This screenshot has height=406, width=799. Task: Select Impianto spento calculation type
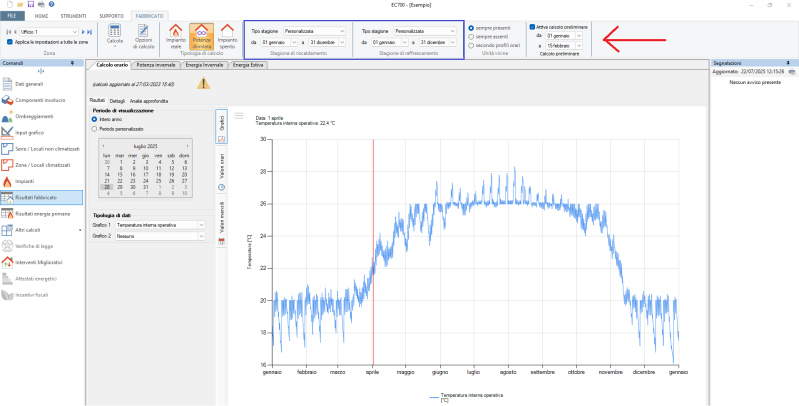point(226,39)
